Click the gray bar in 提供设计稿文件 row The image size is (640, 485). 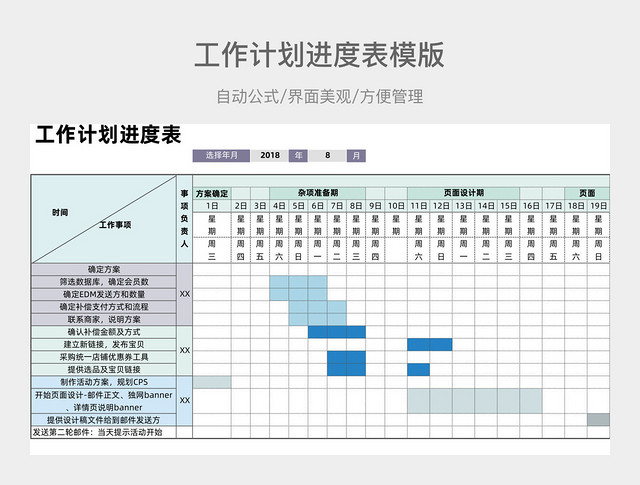click(598, 420)
